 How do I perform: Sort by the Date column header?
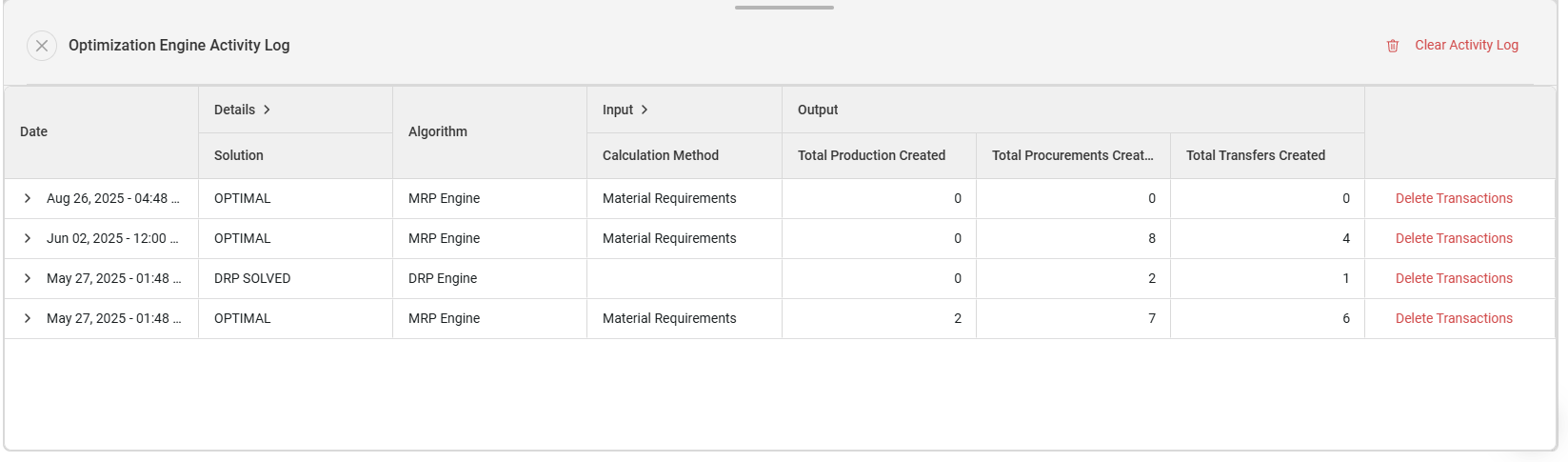34,131
